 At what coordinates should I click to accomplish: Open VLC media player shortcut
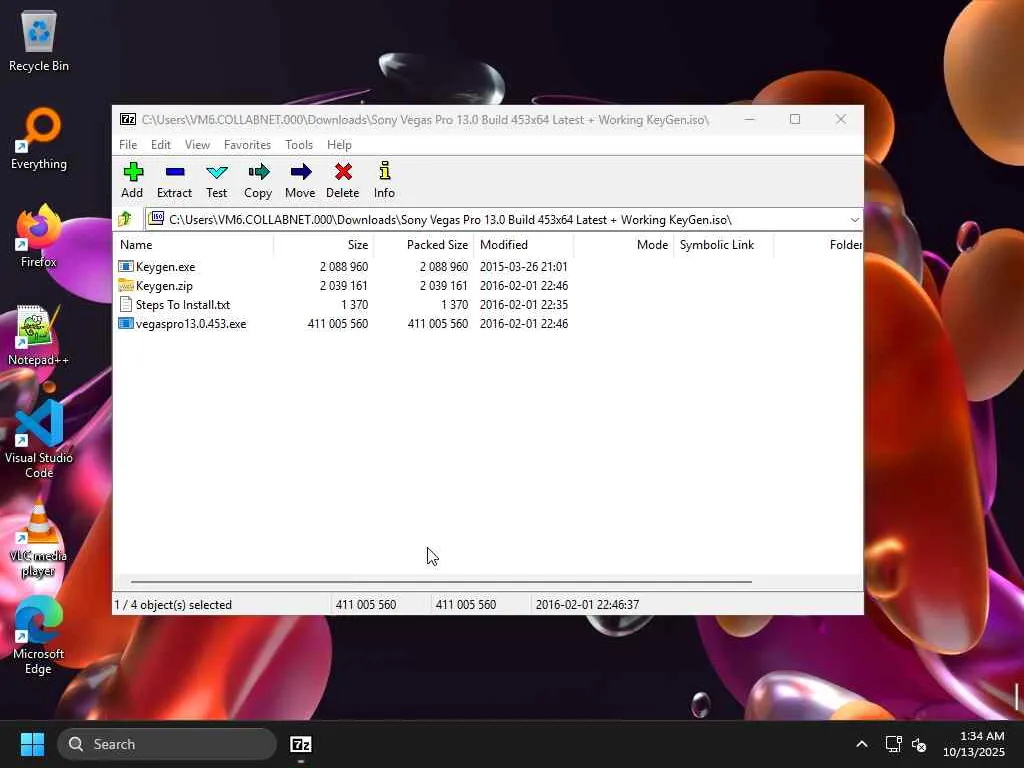point(39,537)
